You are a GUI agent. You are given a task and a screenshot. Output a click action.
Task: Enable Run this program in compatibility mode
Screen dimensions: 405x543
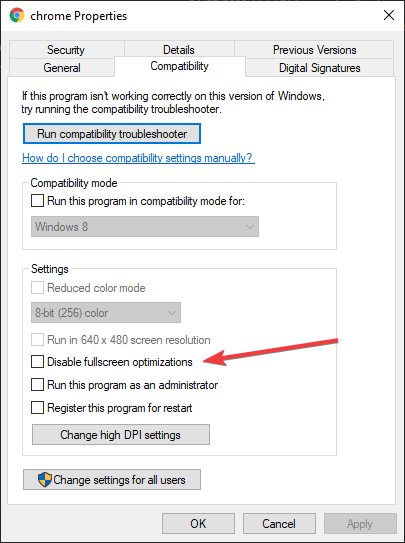coord(37,201)
